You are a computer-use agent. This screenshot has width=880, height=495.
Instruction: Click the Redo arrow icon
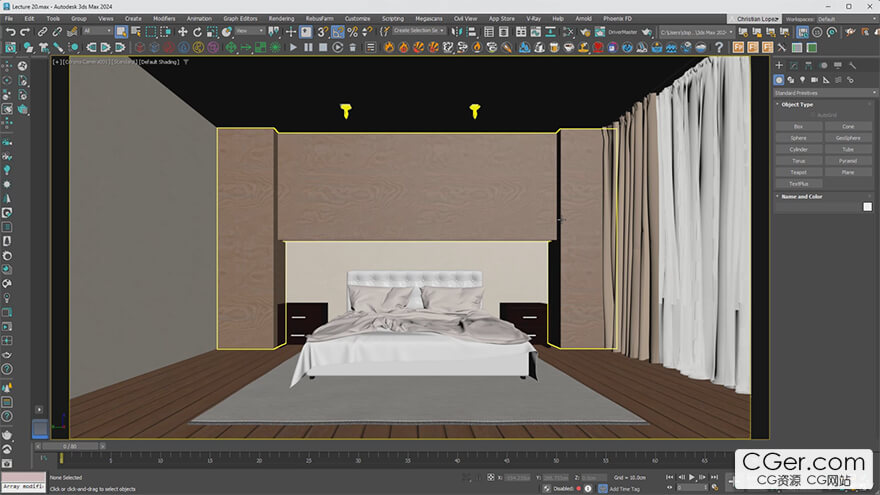[x=25, y=32]
